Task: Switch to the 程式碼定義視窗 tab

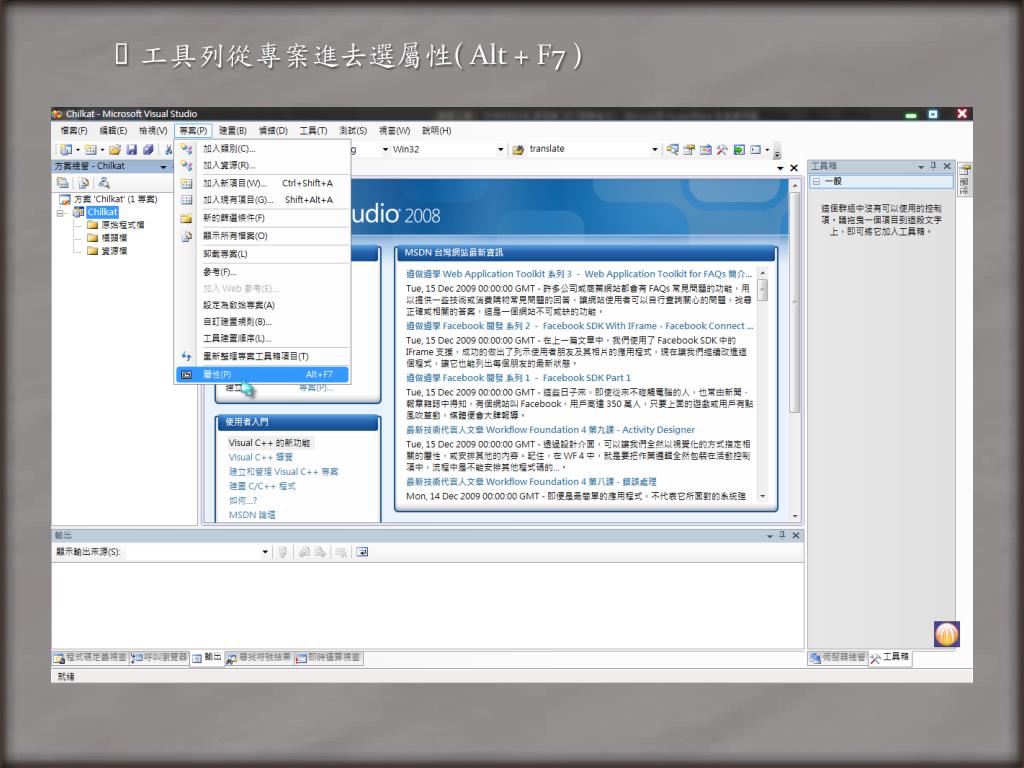Action: point(90,658)
